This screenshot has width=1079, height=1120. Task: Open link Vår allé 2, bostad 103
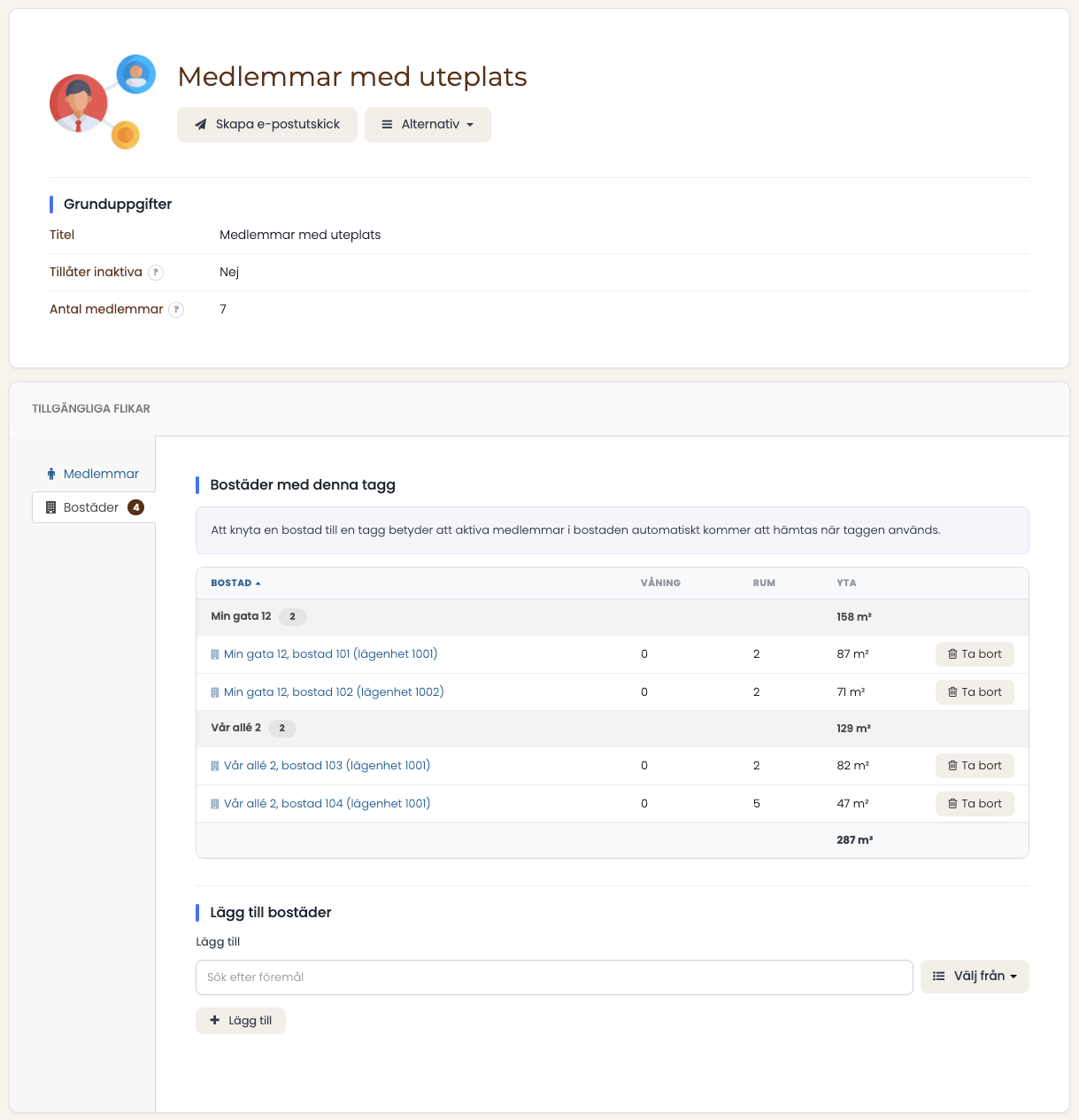point(327,766)
